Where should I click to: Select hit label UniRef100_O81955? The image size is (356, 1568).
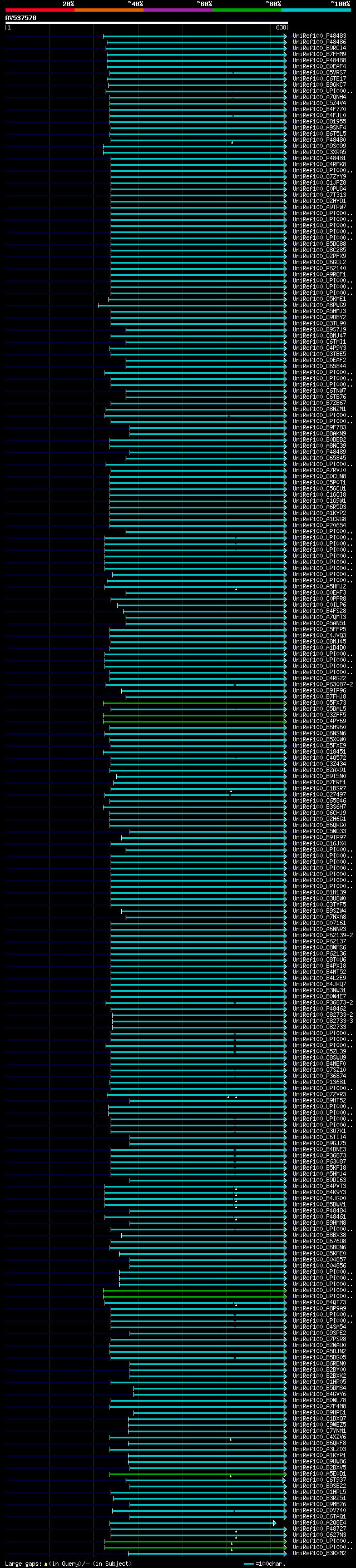(319, 121)
